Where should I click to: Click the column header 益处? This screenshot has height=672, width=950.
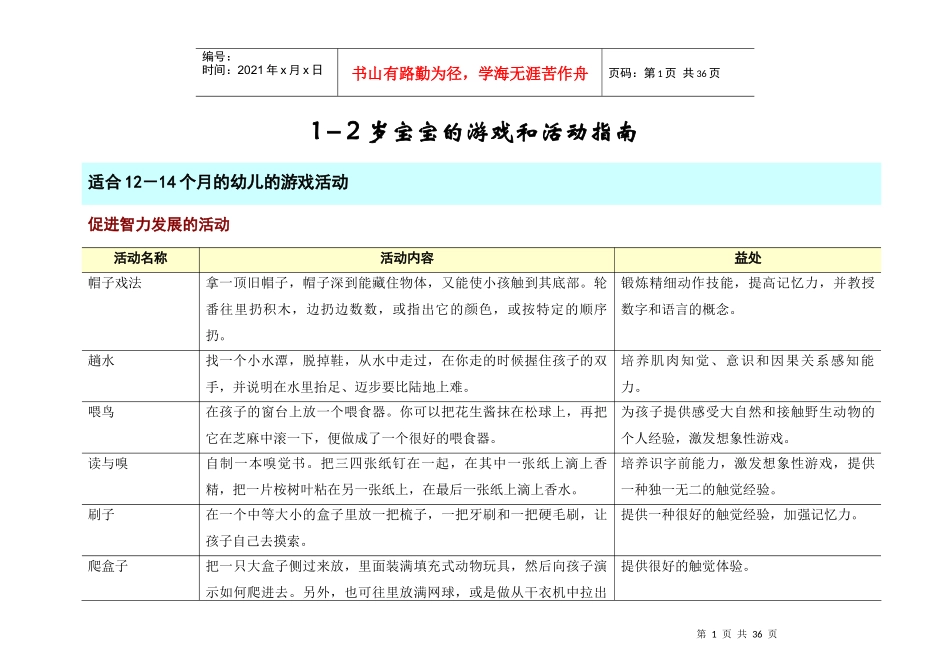(x=748, y=259)
